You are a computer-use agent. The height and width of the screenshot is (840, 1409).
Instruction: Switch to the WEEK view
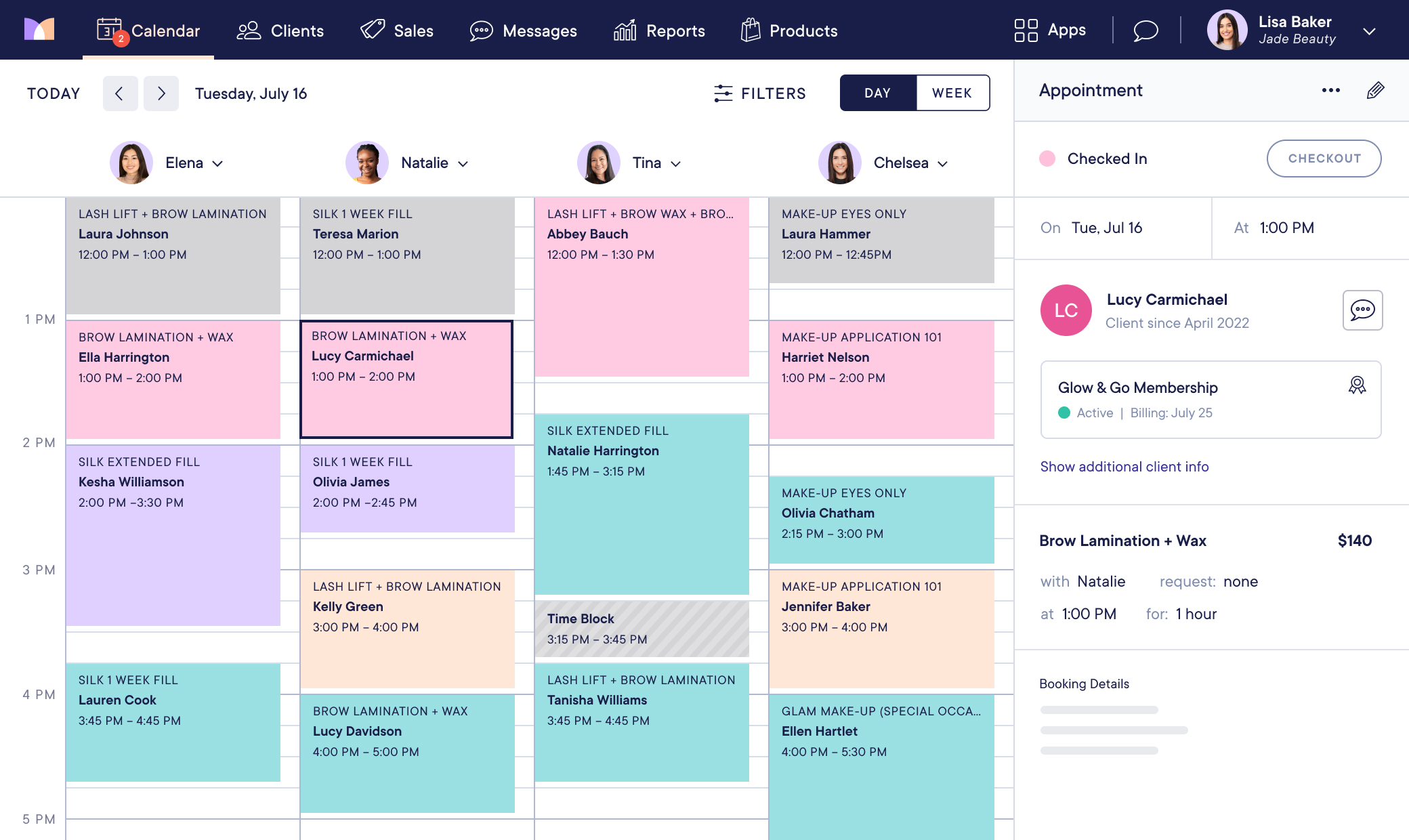pyautogui.click(x=952, y=93)
